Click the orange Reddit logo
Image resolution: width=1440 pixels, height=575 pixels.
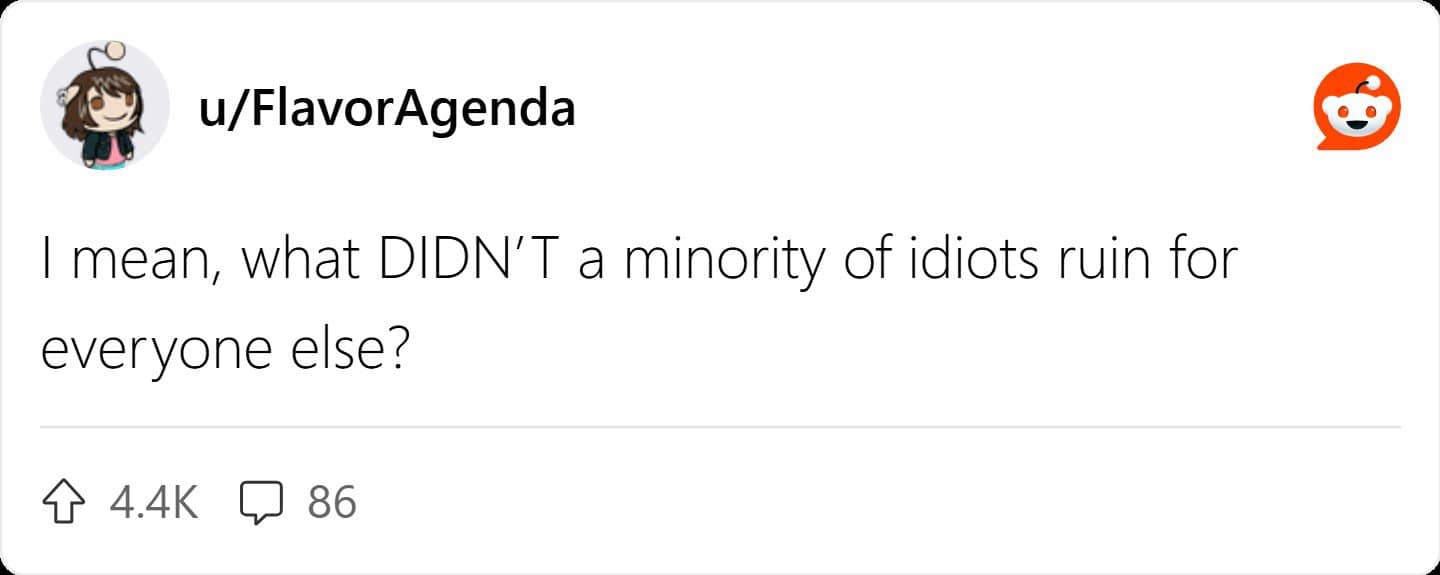tap(1356, 107)
